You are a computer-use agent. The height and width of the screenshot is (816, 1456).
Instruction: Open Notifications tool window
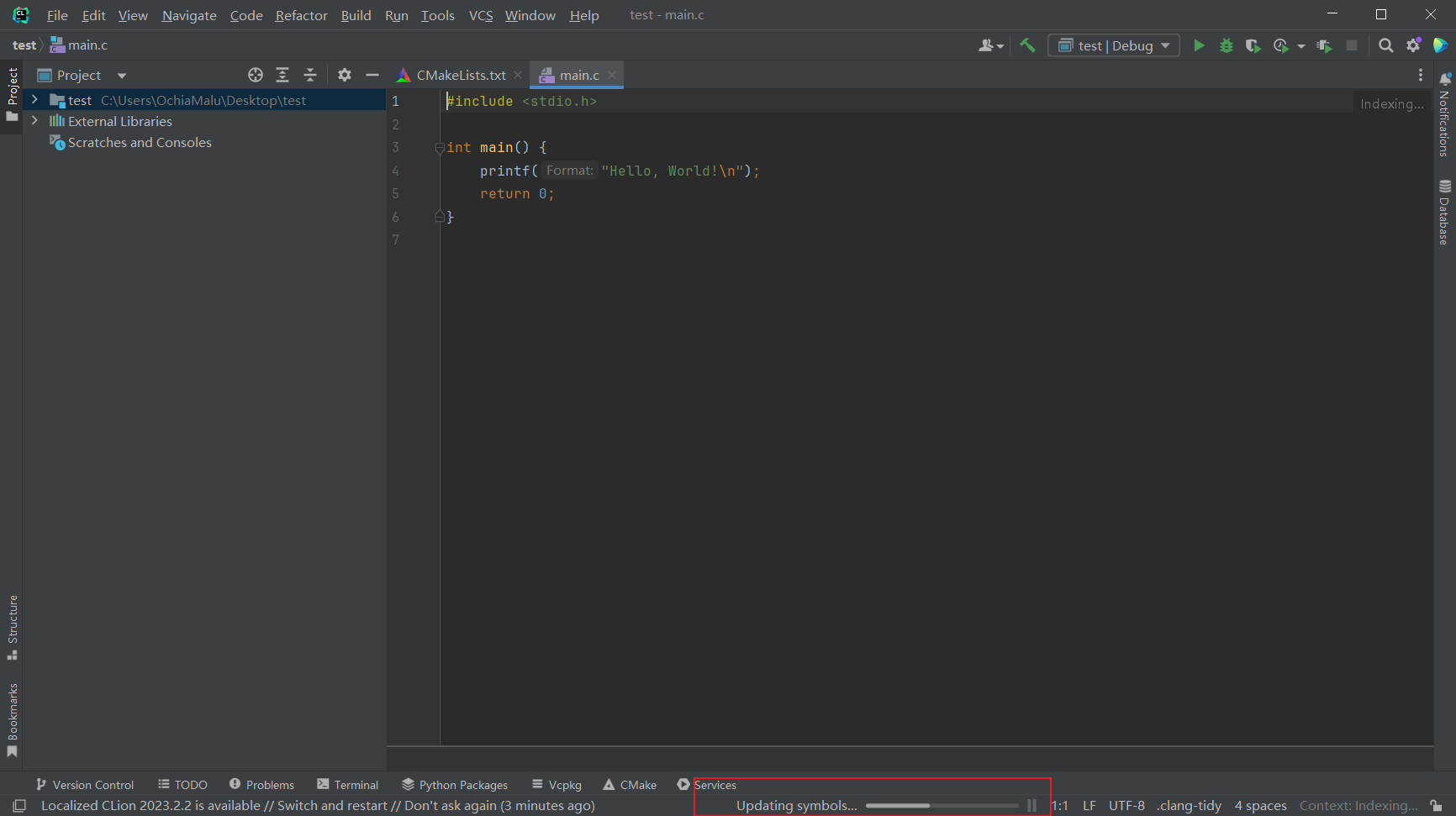pyautogui.click(x=1444, y=114)
